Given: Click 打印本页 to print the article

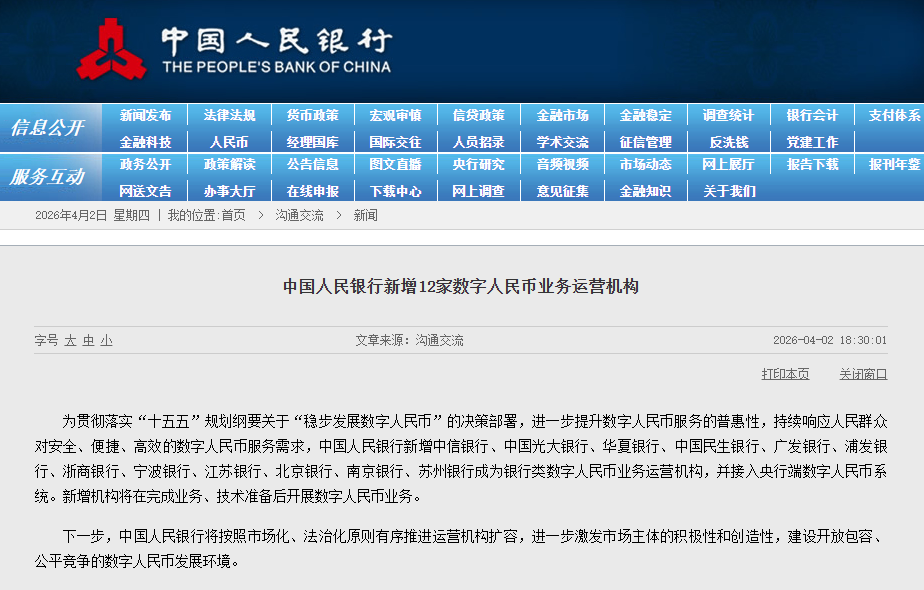Looking at the screenshot, I should click(x=785, y=374).
